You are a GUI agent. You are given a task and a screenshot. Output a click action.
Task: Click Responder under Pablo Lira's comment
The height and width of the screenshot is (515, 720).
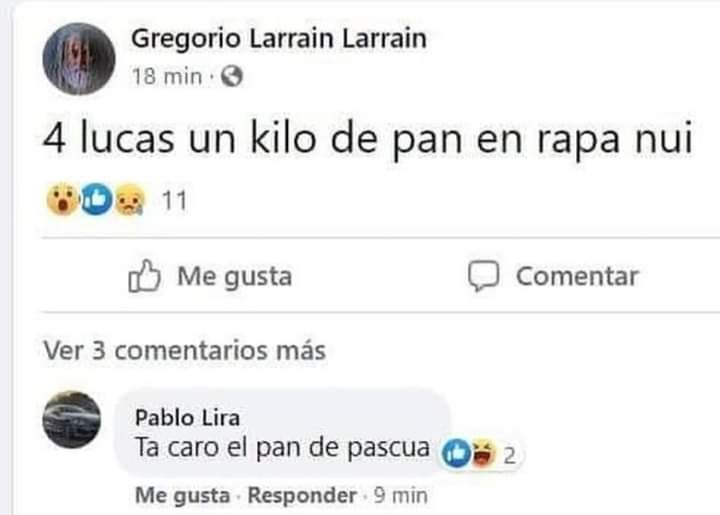[302, 496]
